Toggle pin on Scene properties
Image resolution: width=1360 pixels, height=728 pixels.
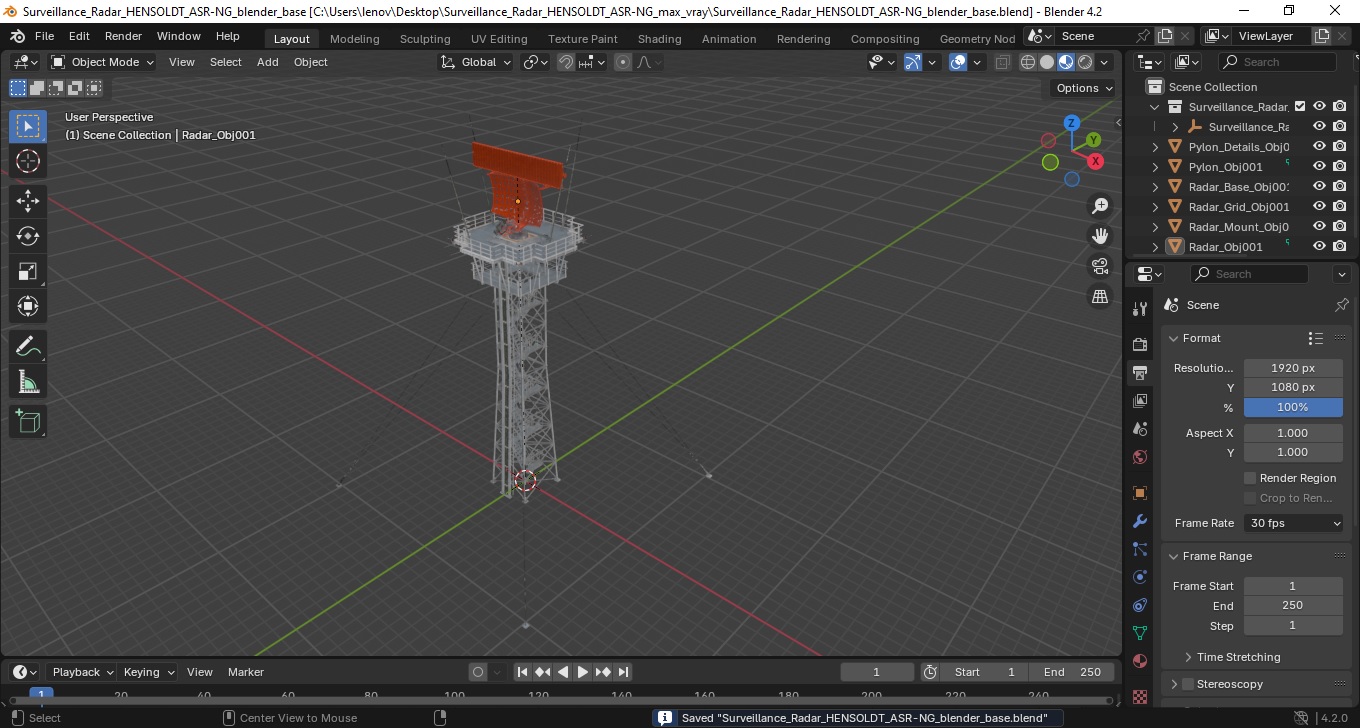point(1342,305)
